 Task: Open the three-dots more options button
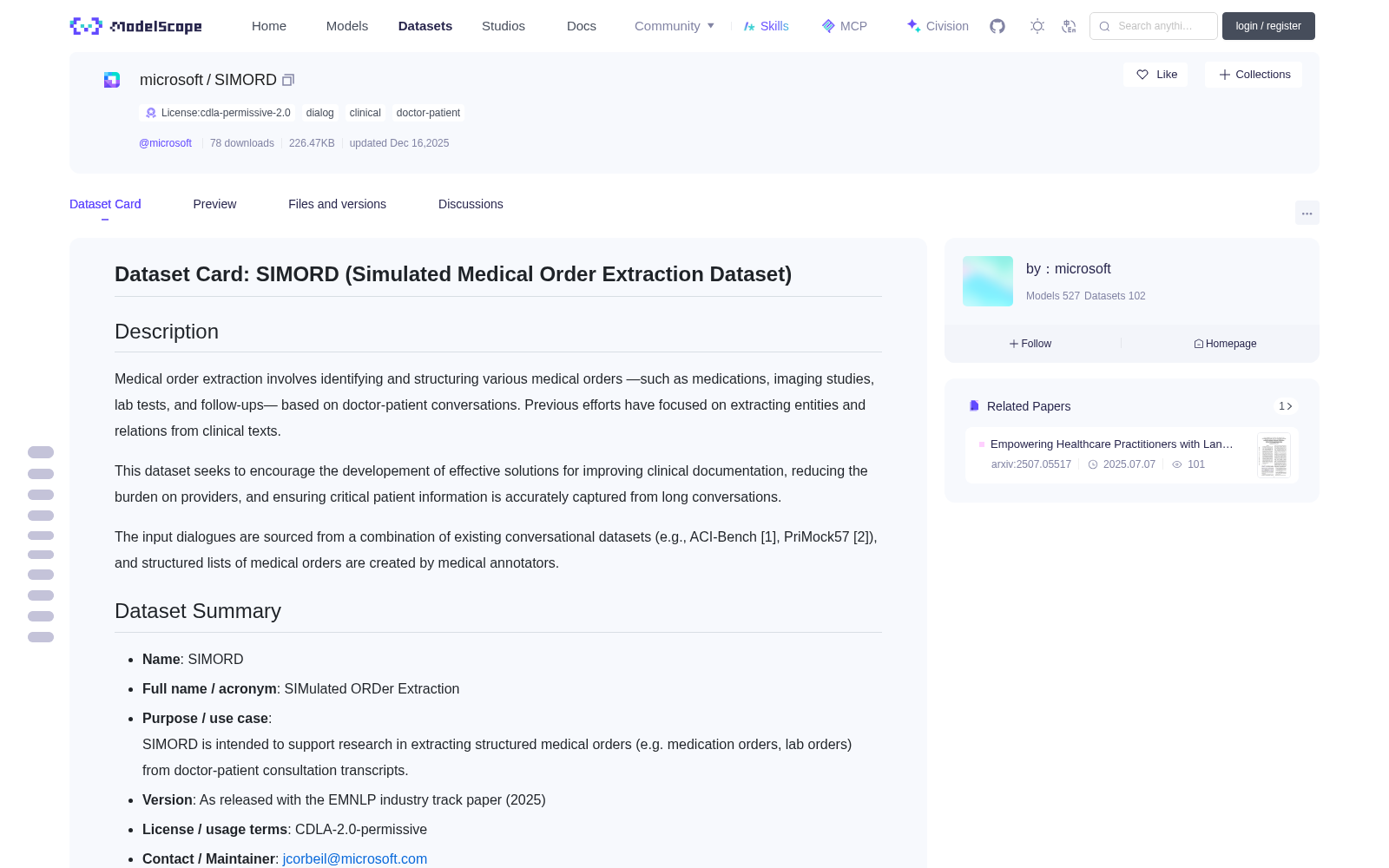pos(1307,214)
